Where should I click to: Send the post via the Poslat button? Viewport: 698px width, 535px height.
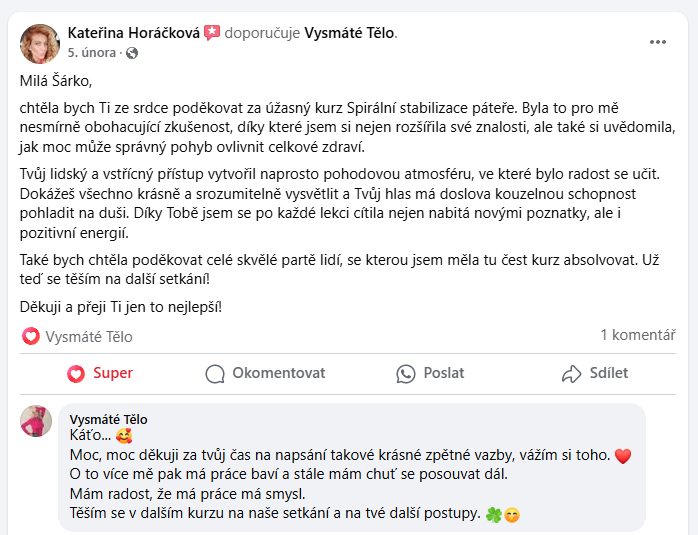[x=431, y=373]
